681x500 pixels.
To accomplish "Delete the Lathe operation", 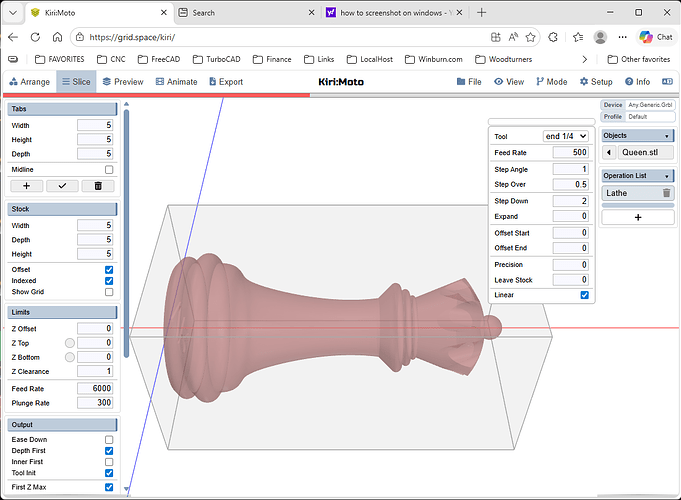I will 666,193.
